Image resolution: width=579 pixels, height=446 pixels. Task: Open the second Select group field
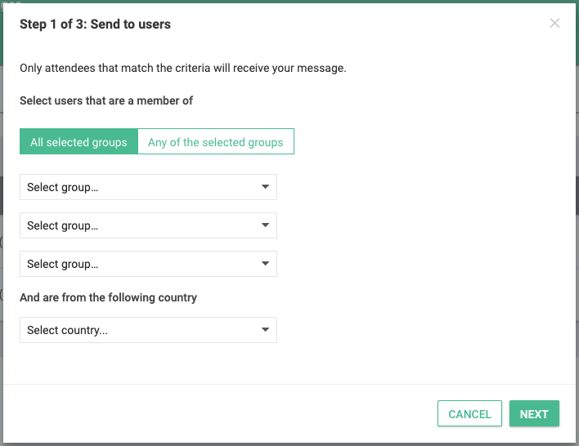[148, 225]
